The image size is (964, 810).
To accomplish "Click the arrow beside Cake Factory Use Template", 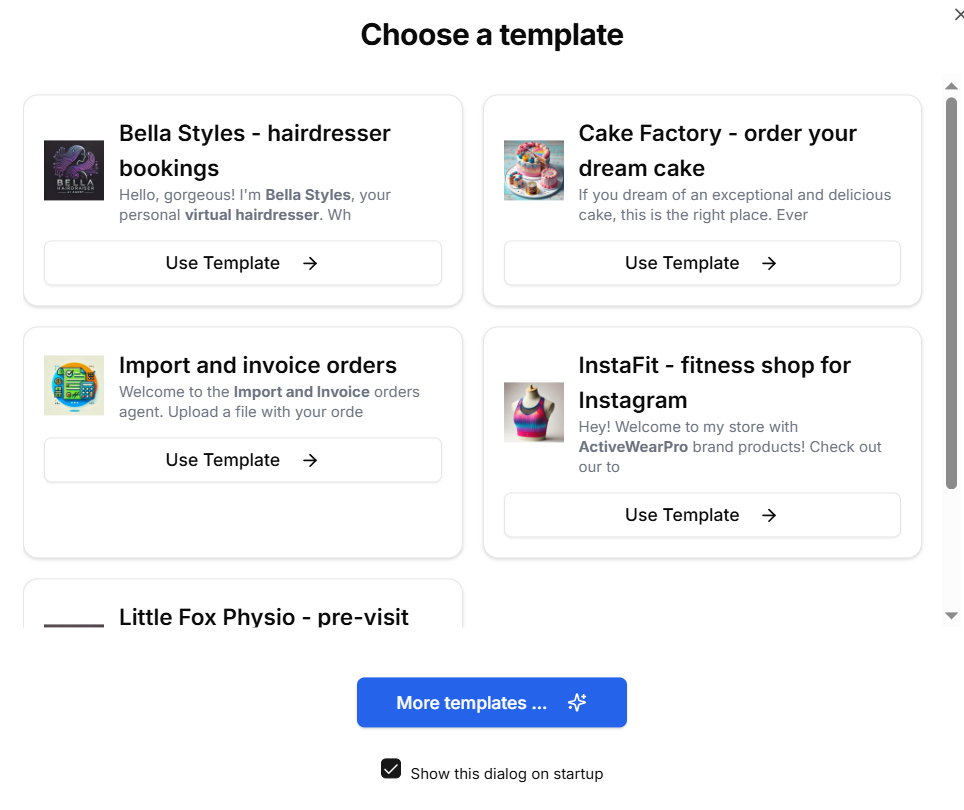I will click(769, 263).
